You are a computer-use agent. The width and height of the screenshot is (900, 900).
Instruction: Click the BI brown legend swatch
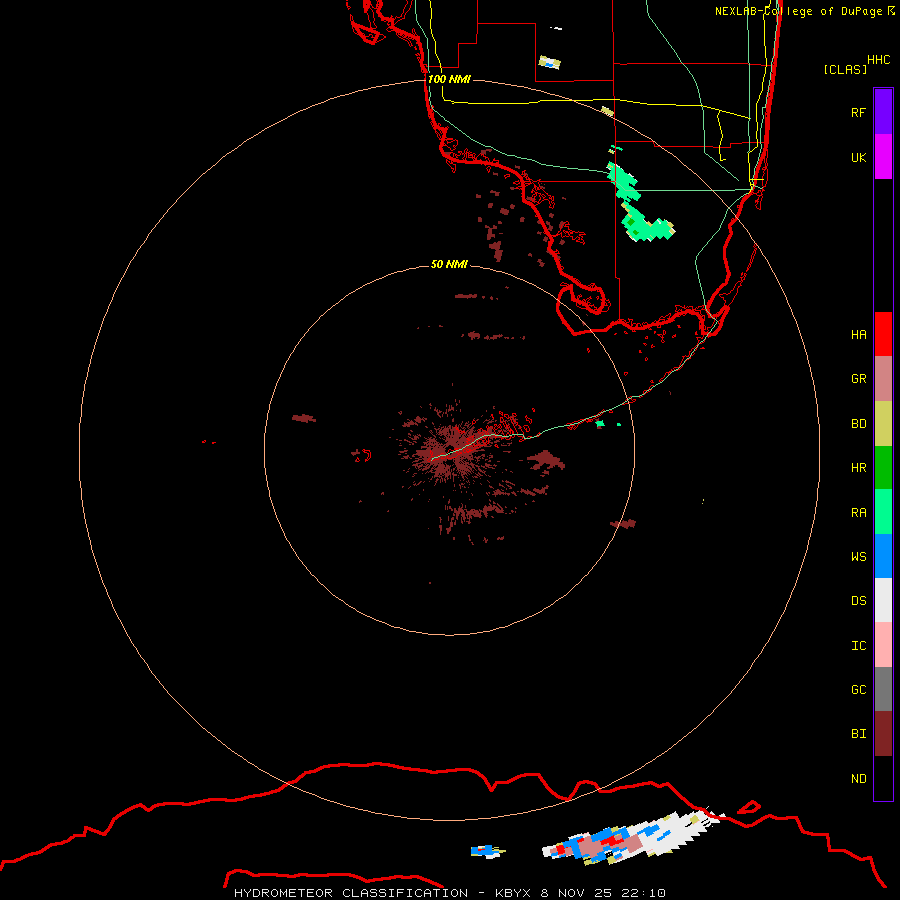pyautogui.click(x=883, y=734)
